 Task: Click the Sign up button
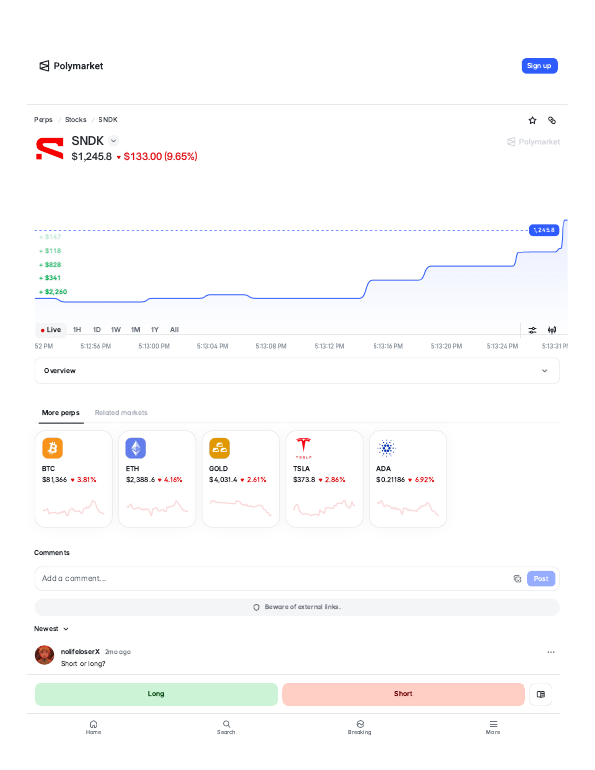coord(539,66)
